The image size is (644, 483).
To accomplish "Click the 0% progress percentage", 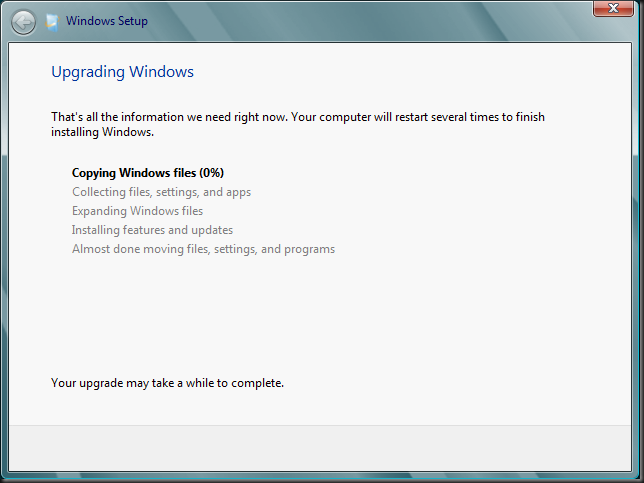I will [x=212, y=173].
